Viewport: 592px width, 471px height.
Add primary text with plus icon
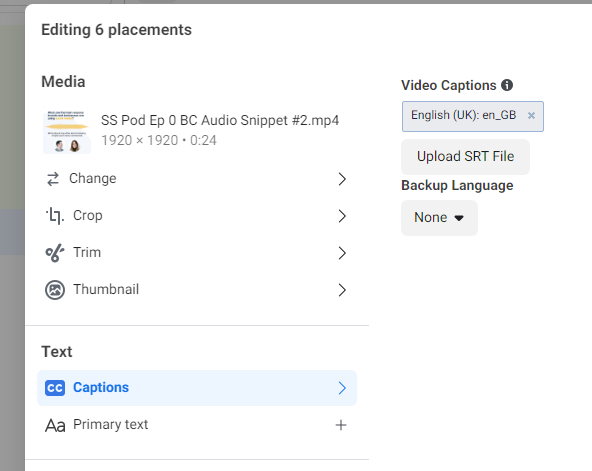tap(341, 425)
